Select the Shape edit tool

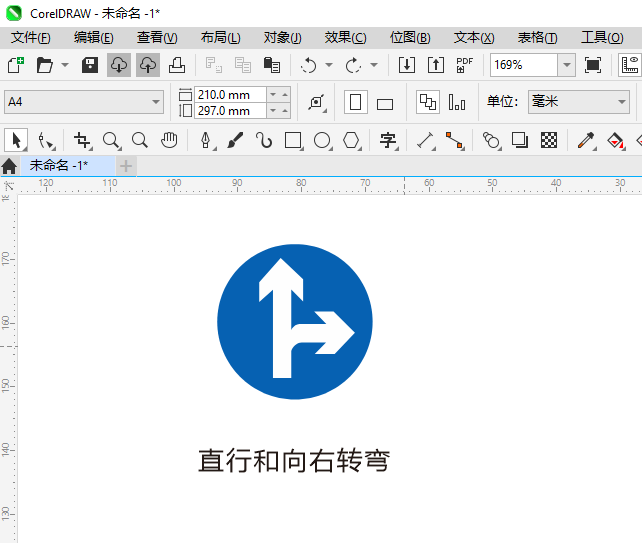[x=46, y=140]
